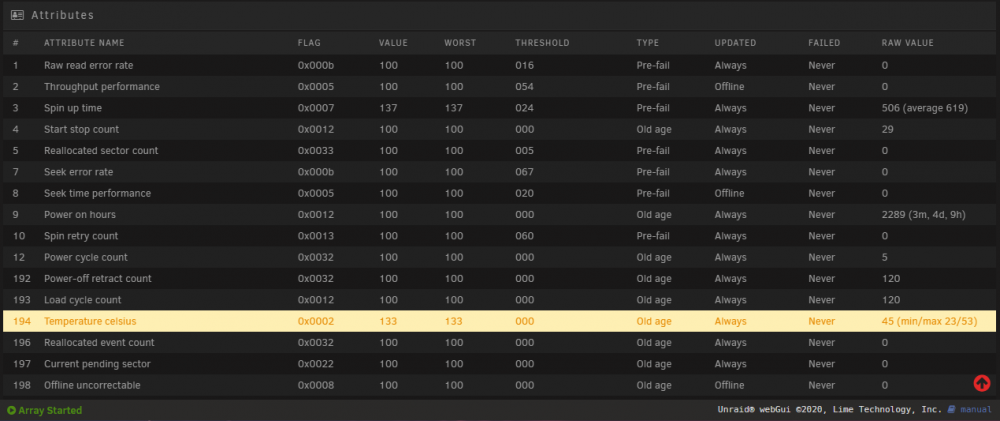Select the Raw read error rate row
The width and height of the screenshot is (1000, 421).
click(x=500, y=65)
